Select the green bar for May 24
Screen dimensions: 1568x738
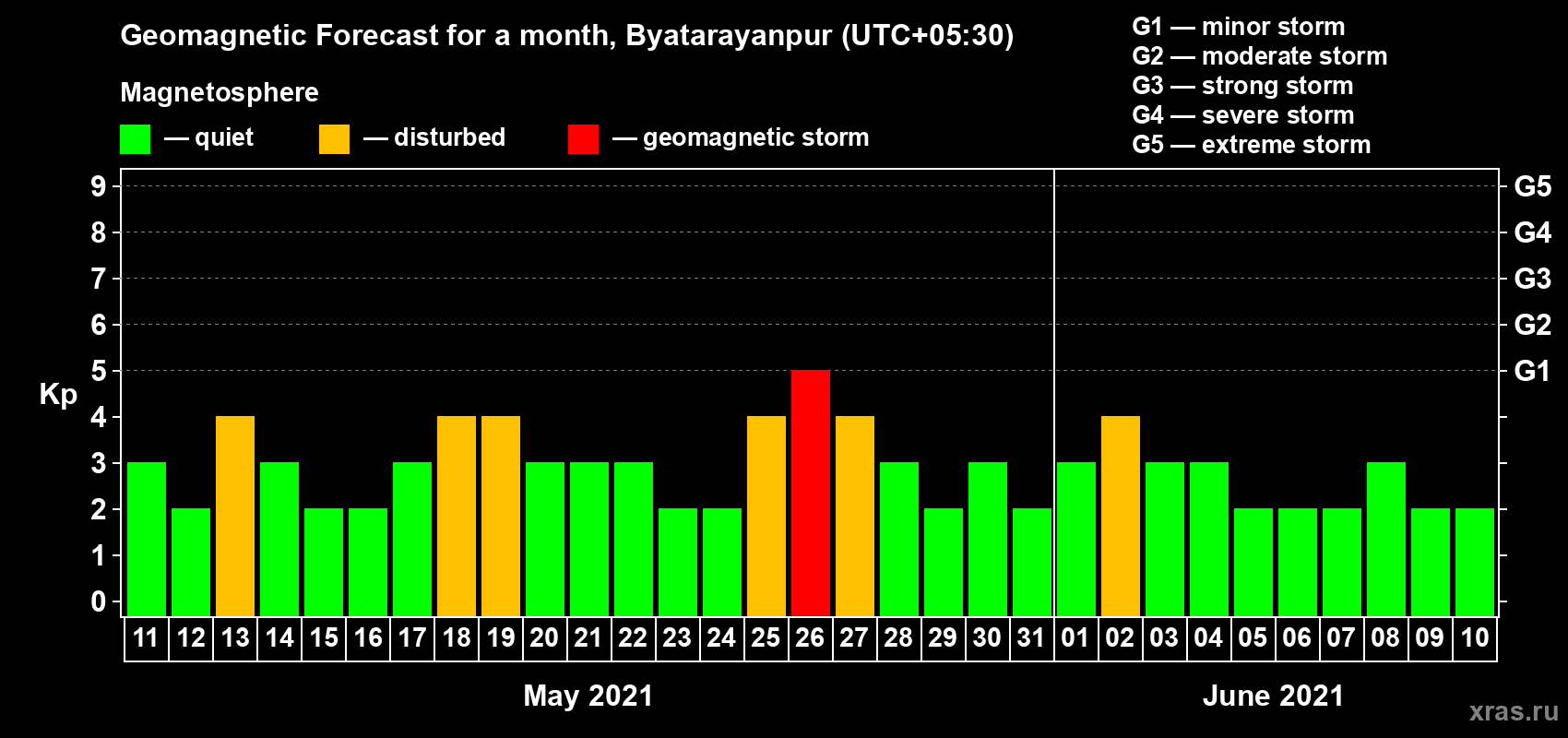(x=722, y=563)
